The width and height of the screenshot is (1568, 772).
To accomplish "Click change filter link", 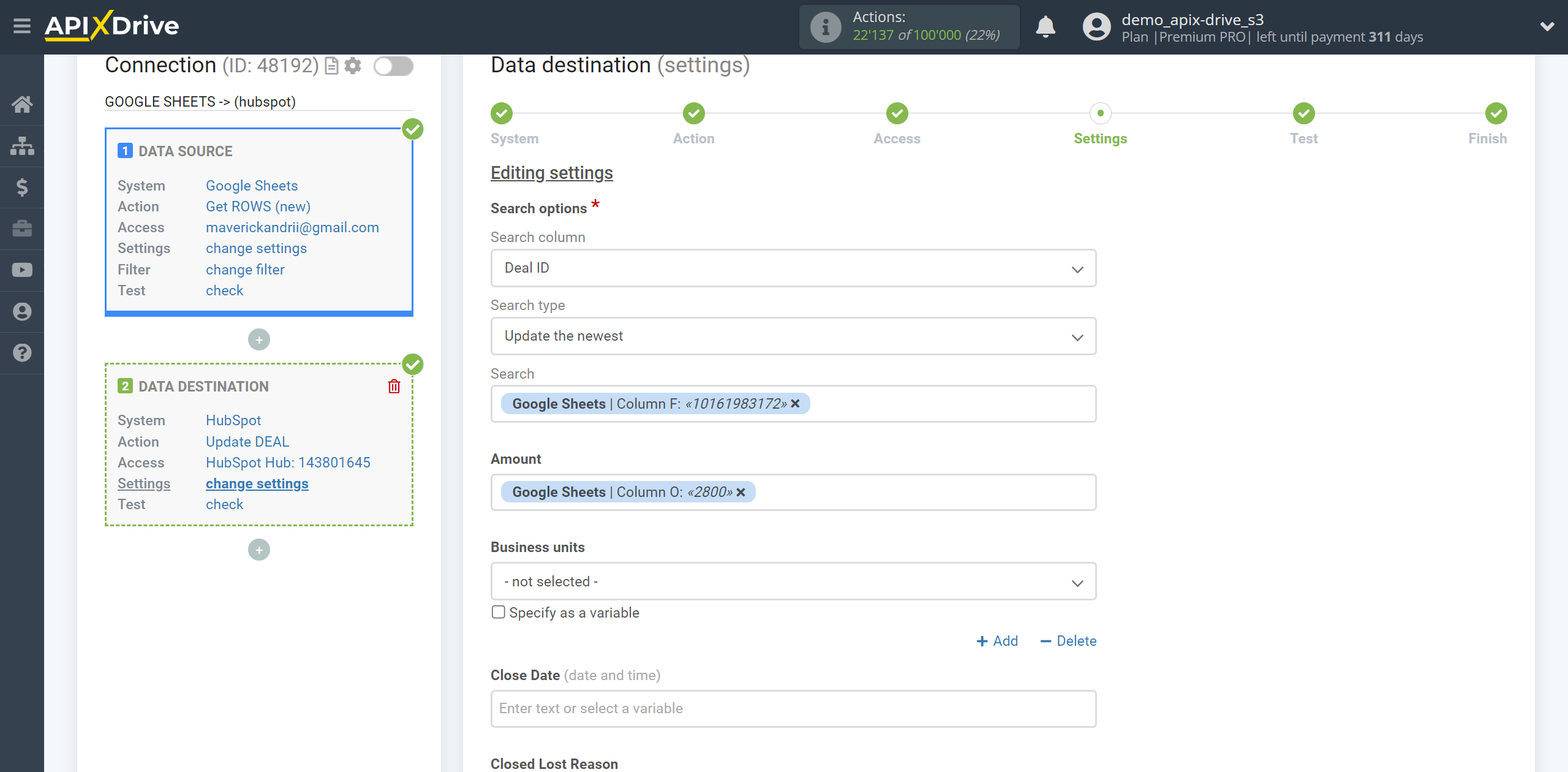I will [x=245, y=270].
